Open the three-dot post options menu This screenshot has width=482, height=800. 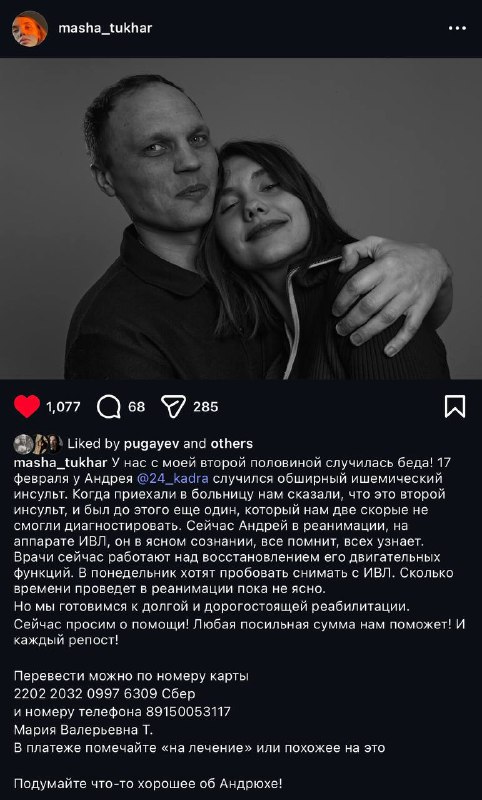tap(457, 29)
